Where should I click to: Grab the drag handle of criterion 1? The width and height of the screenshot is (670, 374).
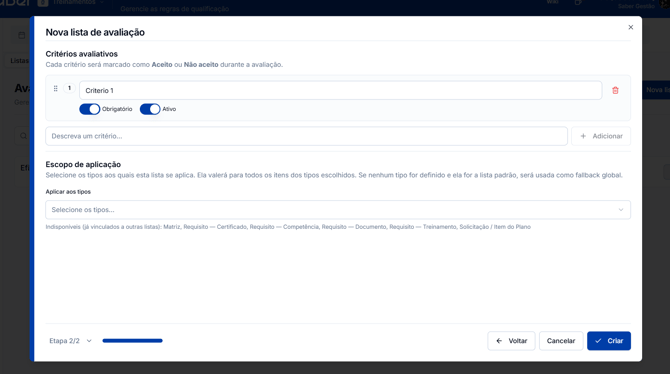56,88
